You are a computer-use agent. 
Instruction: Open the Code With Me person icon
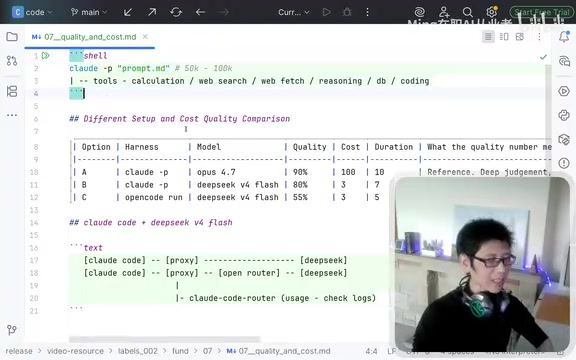pyautogui.click(x=444, y=12)
